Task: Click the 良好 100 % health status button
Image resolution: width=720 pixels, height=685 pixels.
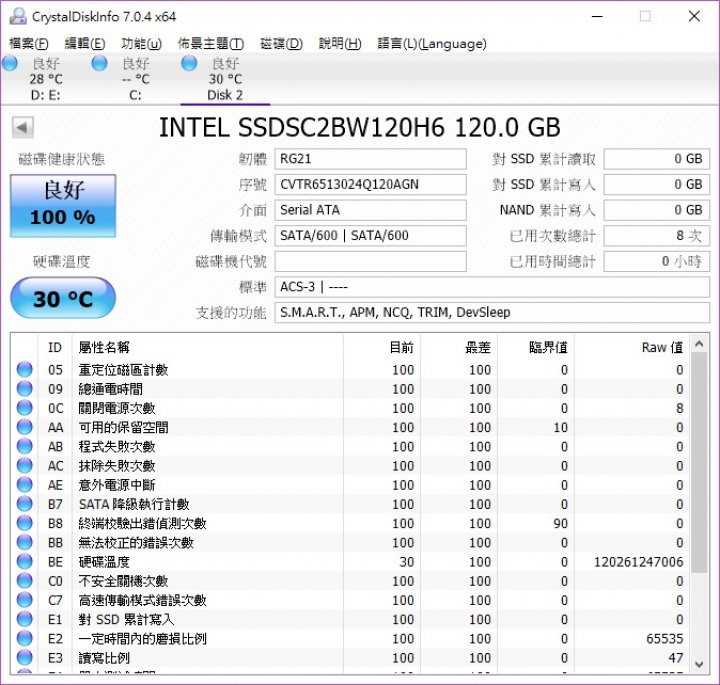Action: 63,206
